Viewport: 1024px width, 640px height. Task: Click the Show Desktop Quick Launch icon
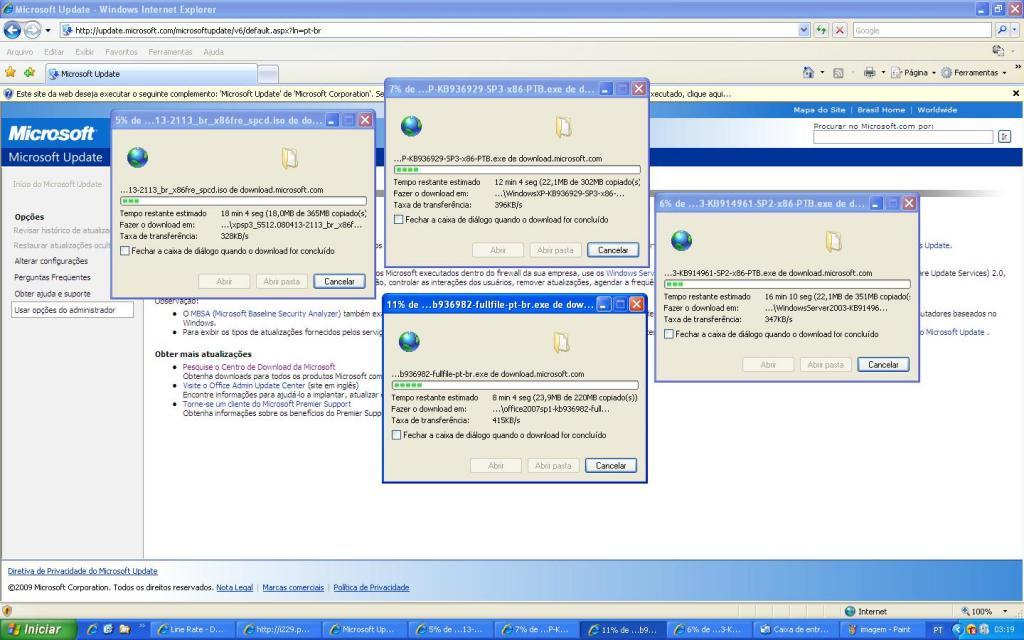pos(108,630)
